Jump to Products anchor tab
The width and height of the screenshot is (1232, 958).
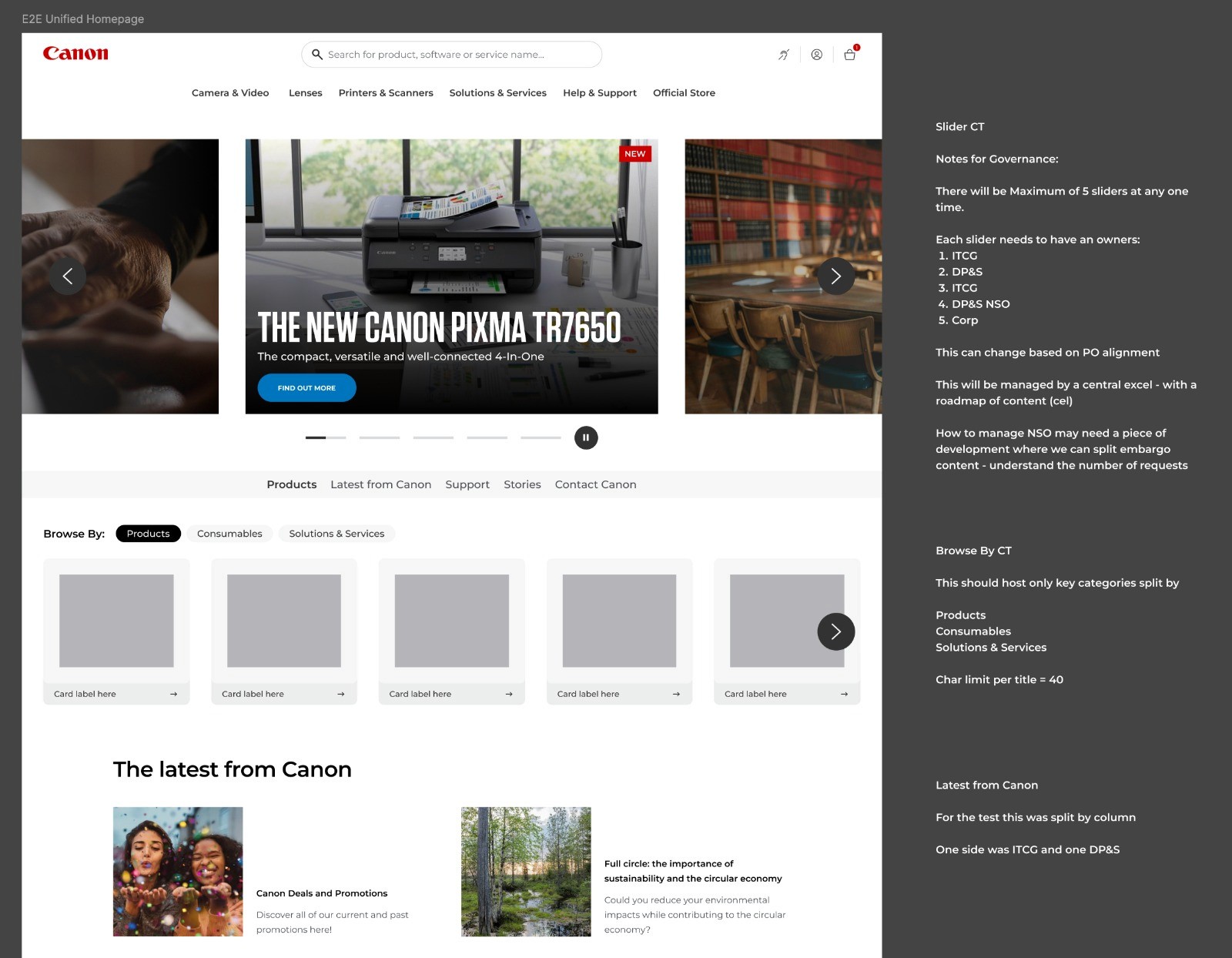[292, 484]
